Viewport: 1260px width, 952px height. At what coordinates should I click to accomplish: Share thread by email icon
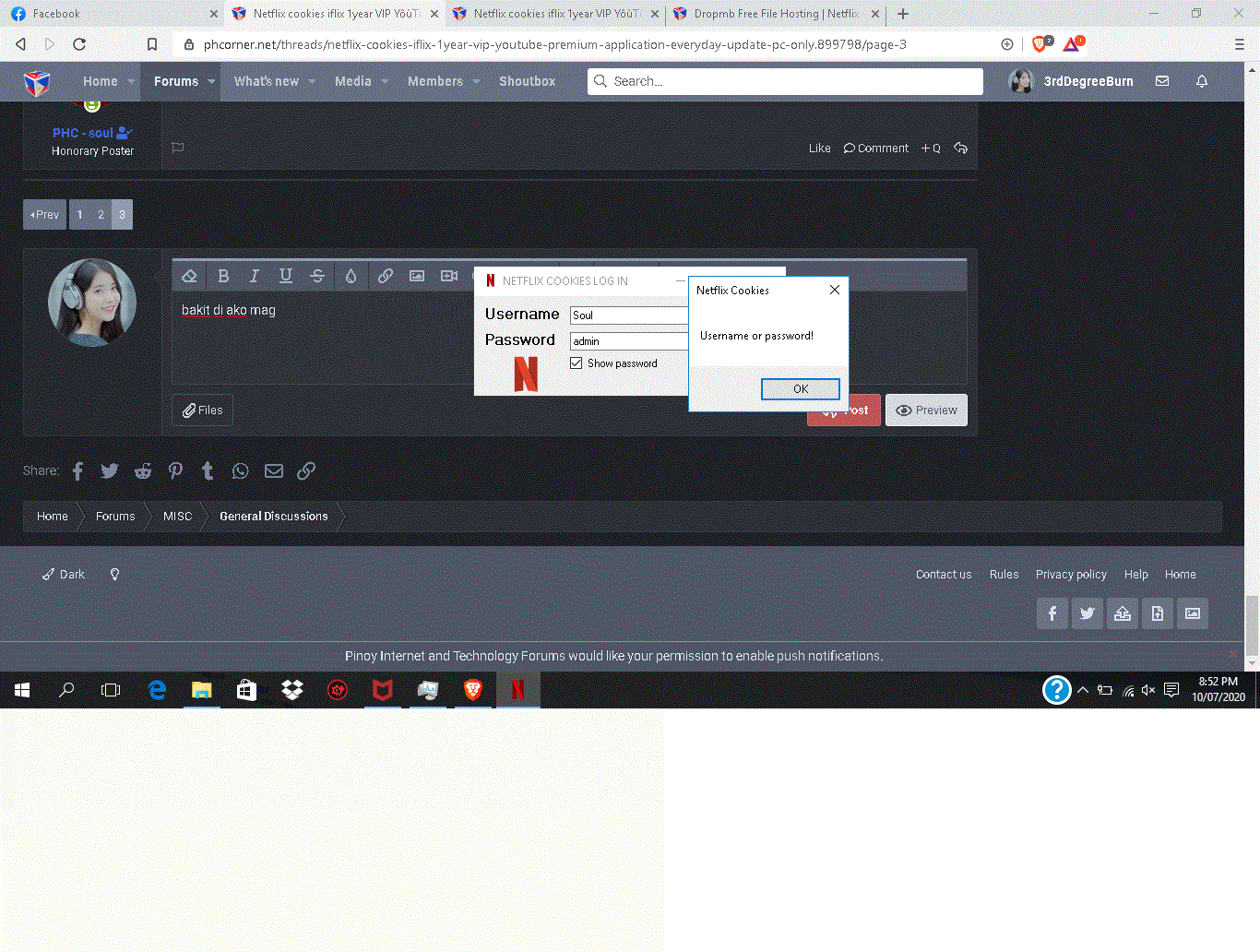point(274,471)
